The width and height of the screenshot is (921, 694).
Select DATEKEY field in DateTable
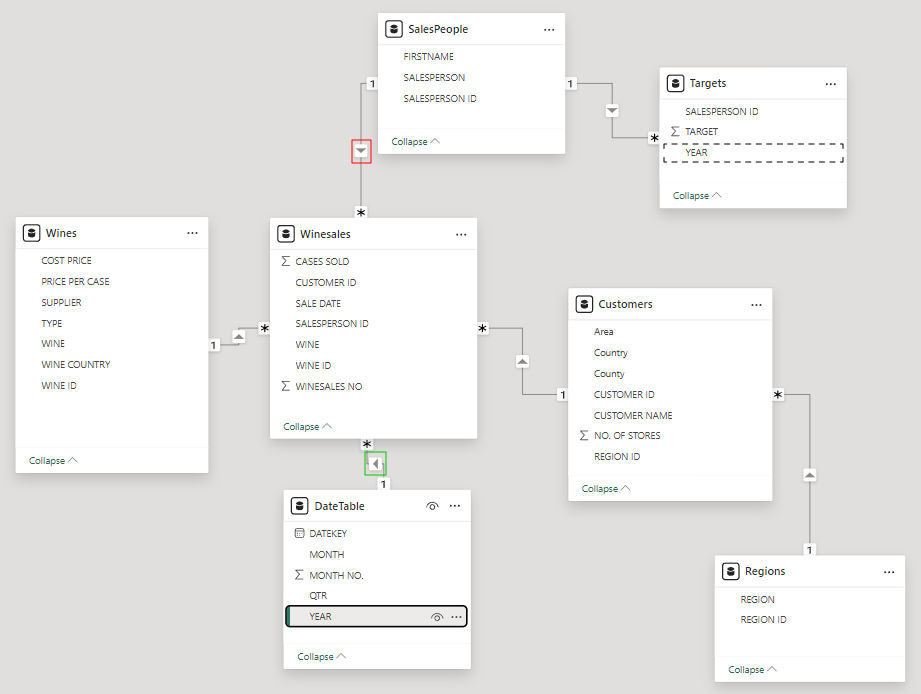point(328,534)
